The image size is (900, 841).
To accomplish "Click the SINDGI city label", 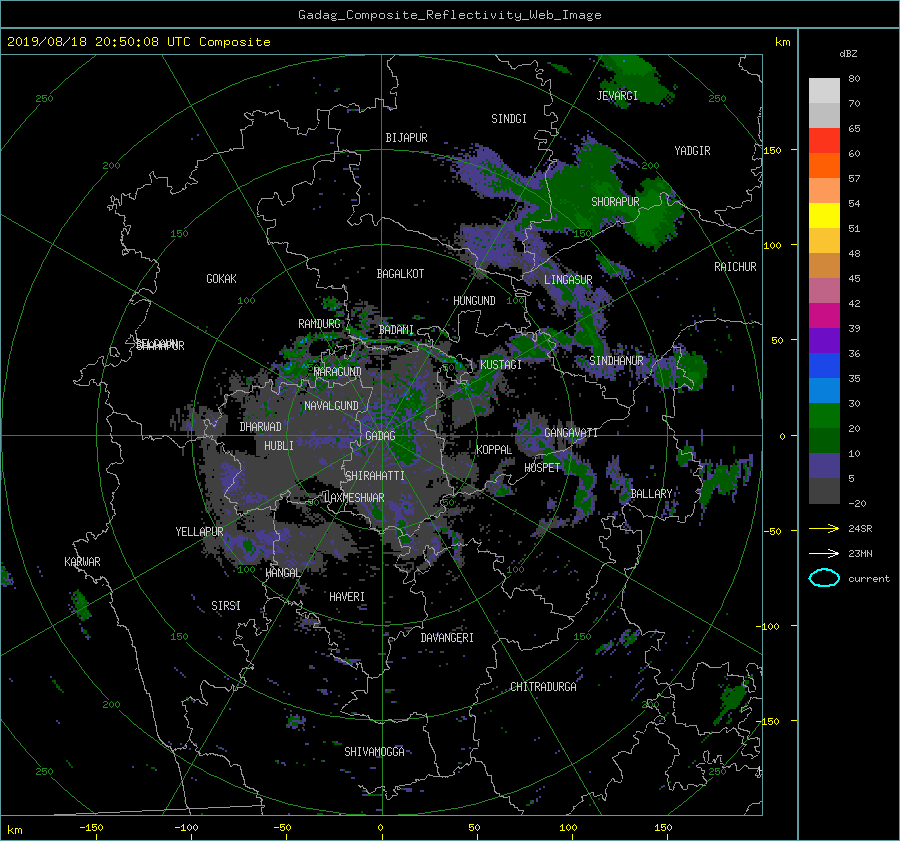I will [x=509, y=119].
